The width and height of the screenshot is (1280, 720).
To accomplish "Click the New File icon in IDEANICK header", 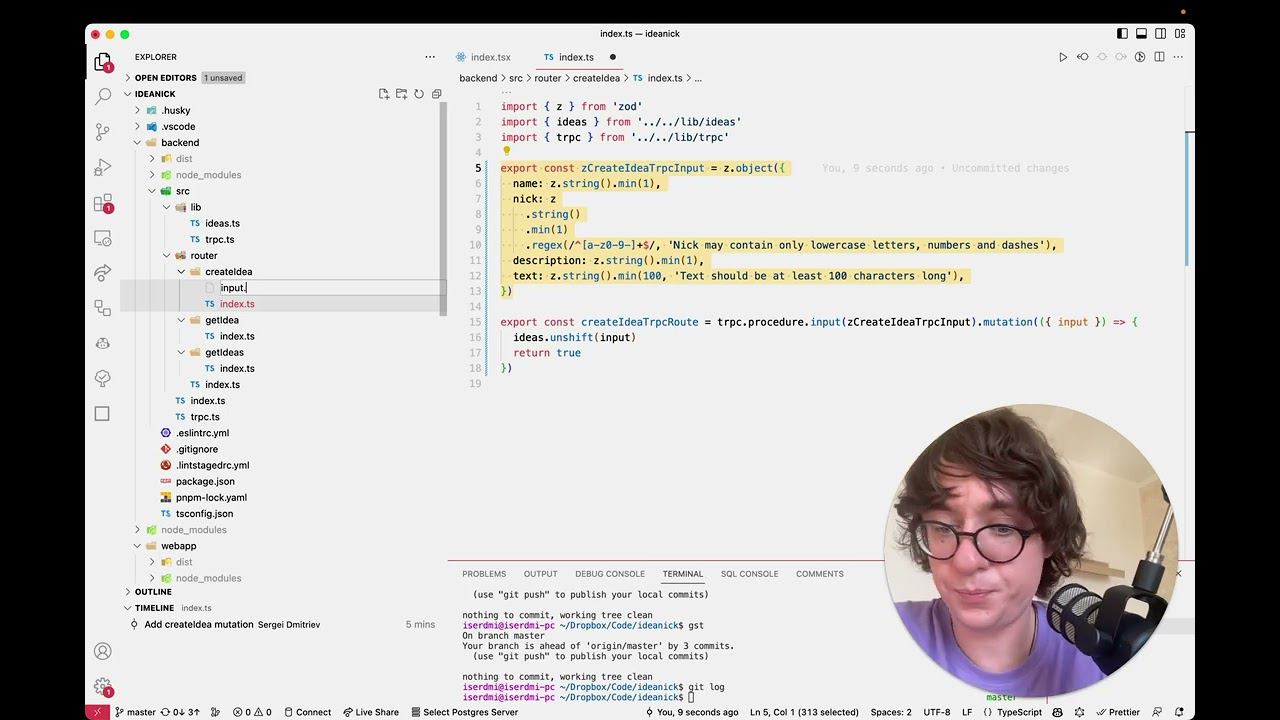I will coord(384,94).
